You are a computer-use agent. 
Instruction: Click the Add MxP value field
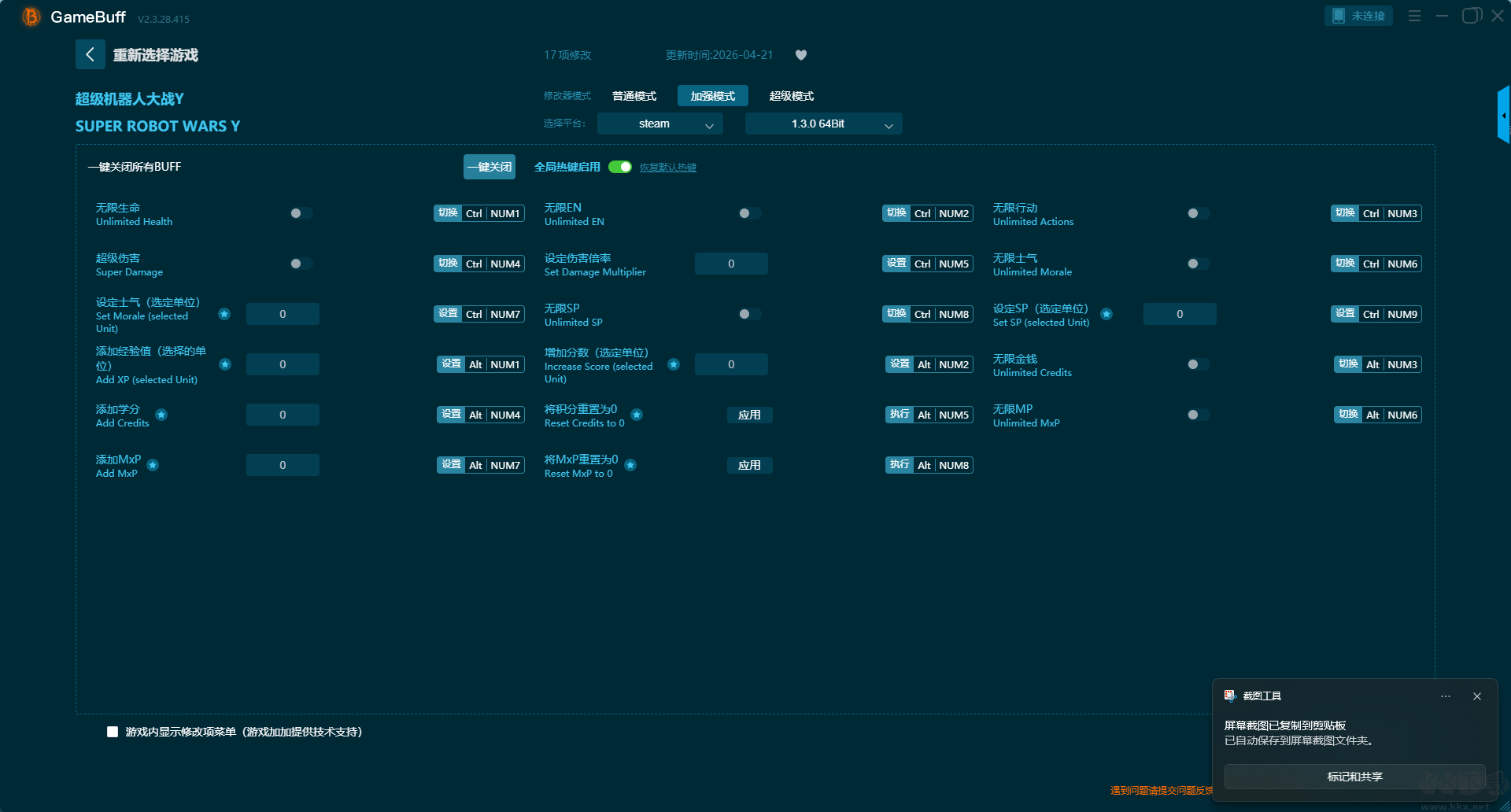[283, 465]
